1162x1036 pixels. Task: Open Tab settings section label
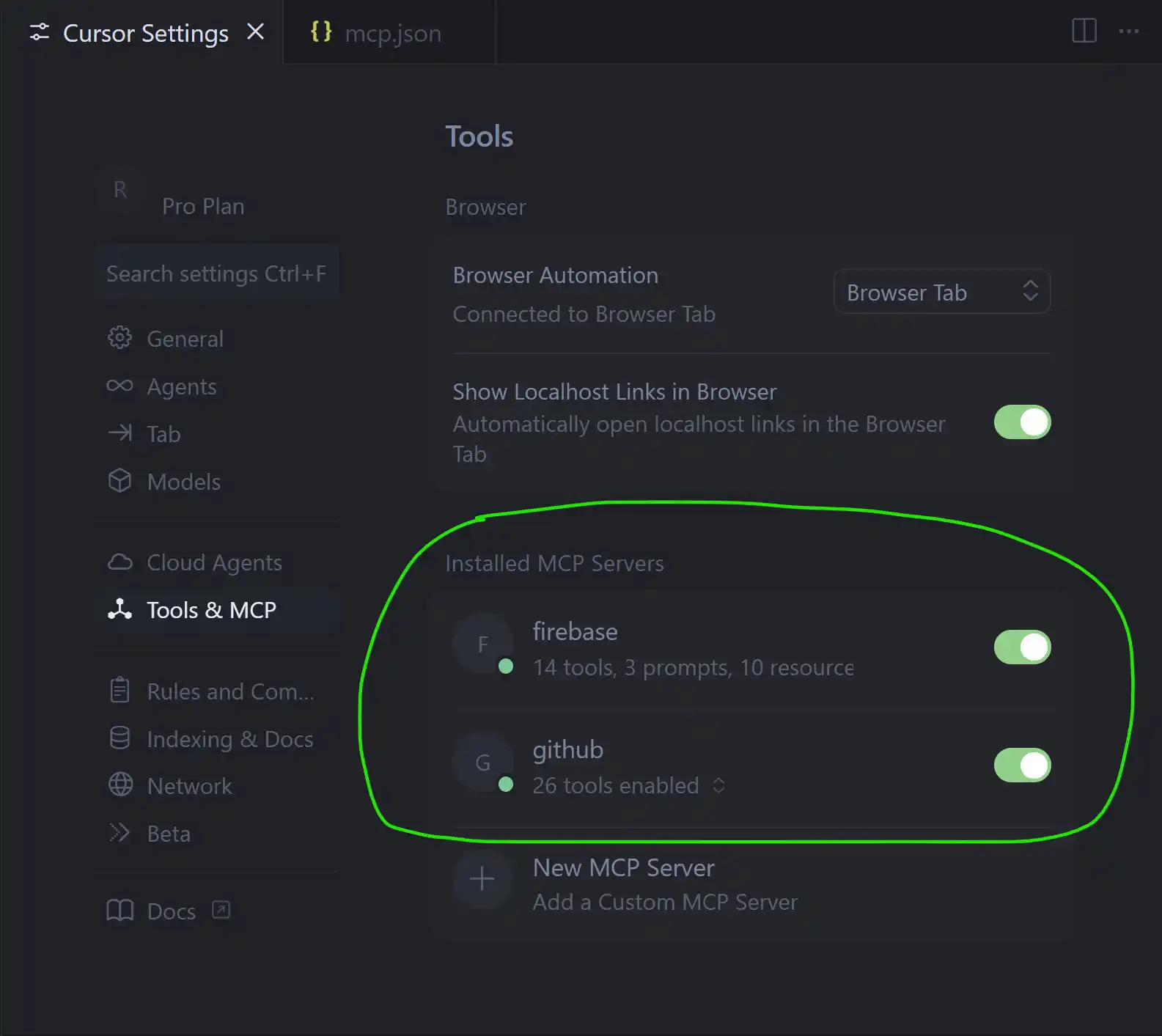[163, 434]
